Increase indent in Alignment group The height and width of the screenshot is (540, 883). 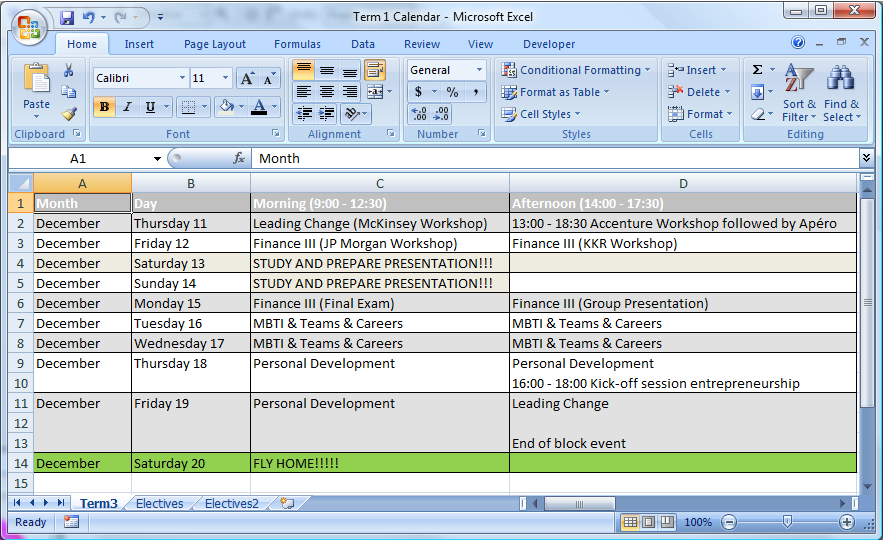327,114
